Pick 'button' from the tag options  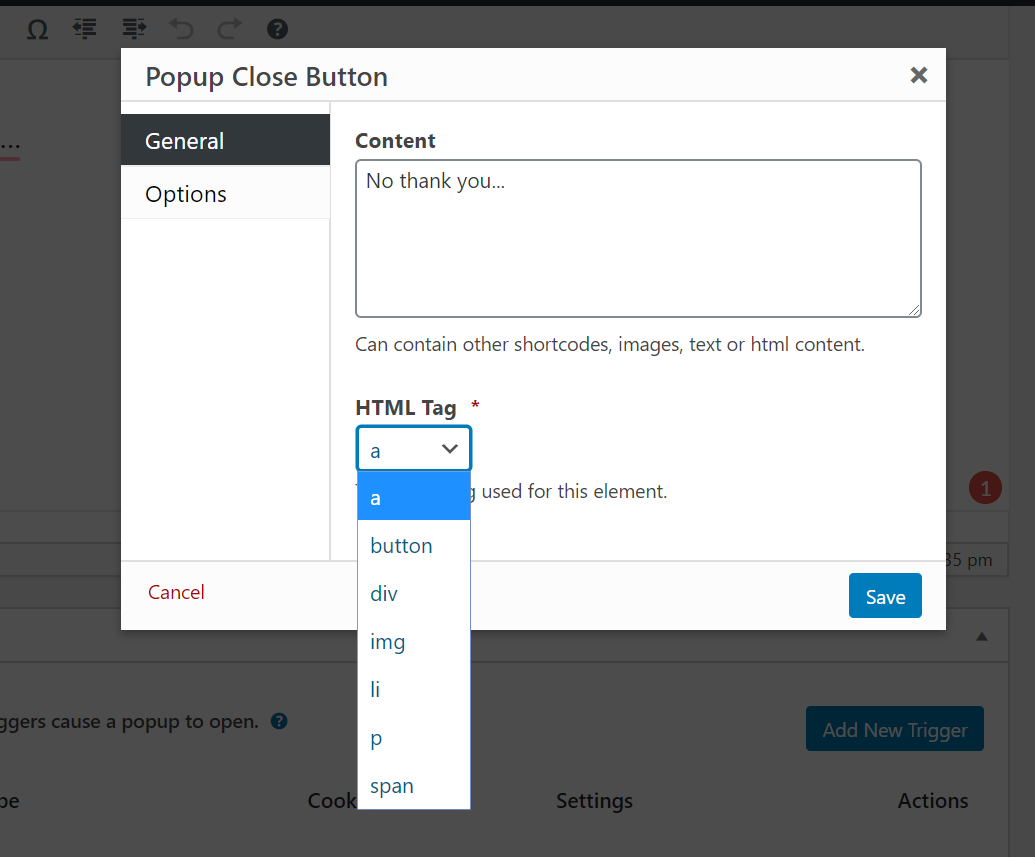(x=400, y=545)
